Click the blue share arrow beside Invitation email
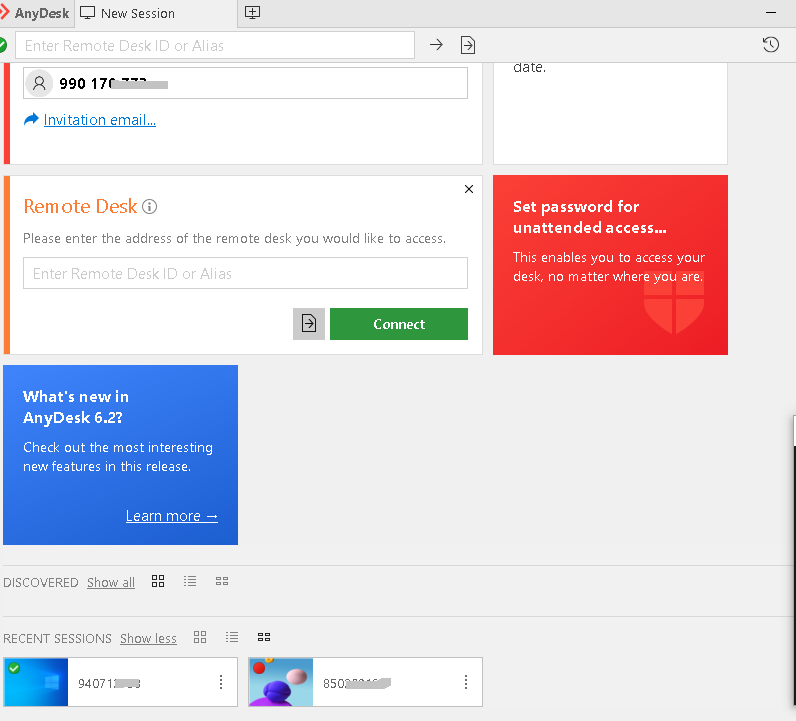Screen dimensions: 796x721 click(31, 119)
